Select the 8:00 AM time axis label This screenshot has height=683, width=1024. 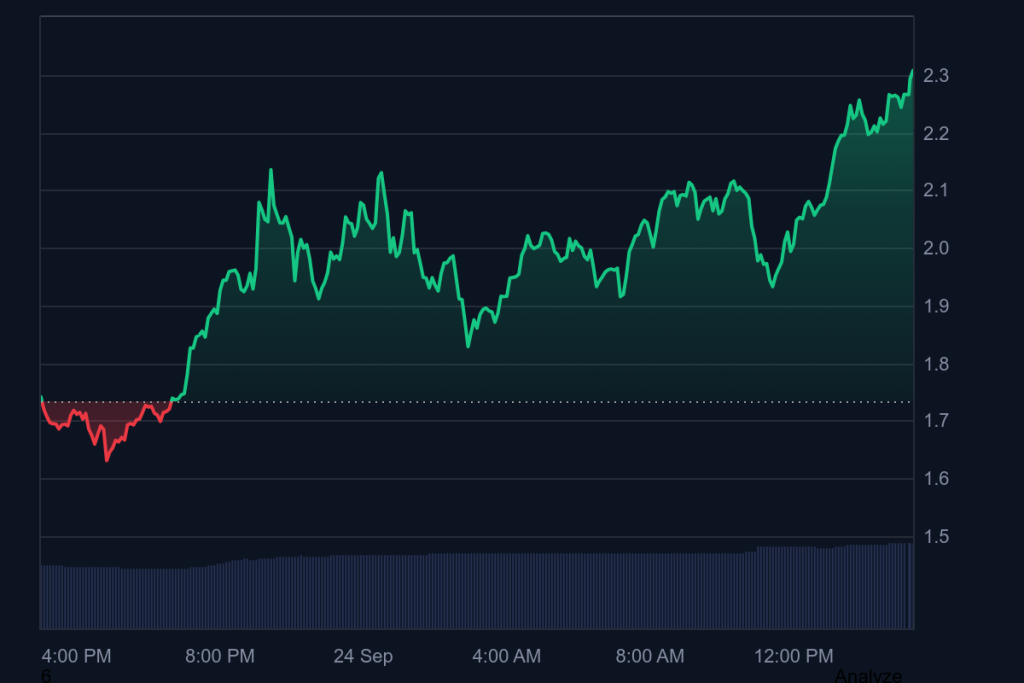pyautogui.click(x=650, y=656)
